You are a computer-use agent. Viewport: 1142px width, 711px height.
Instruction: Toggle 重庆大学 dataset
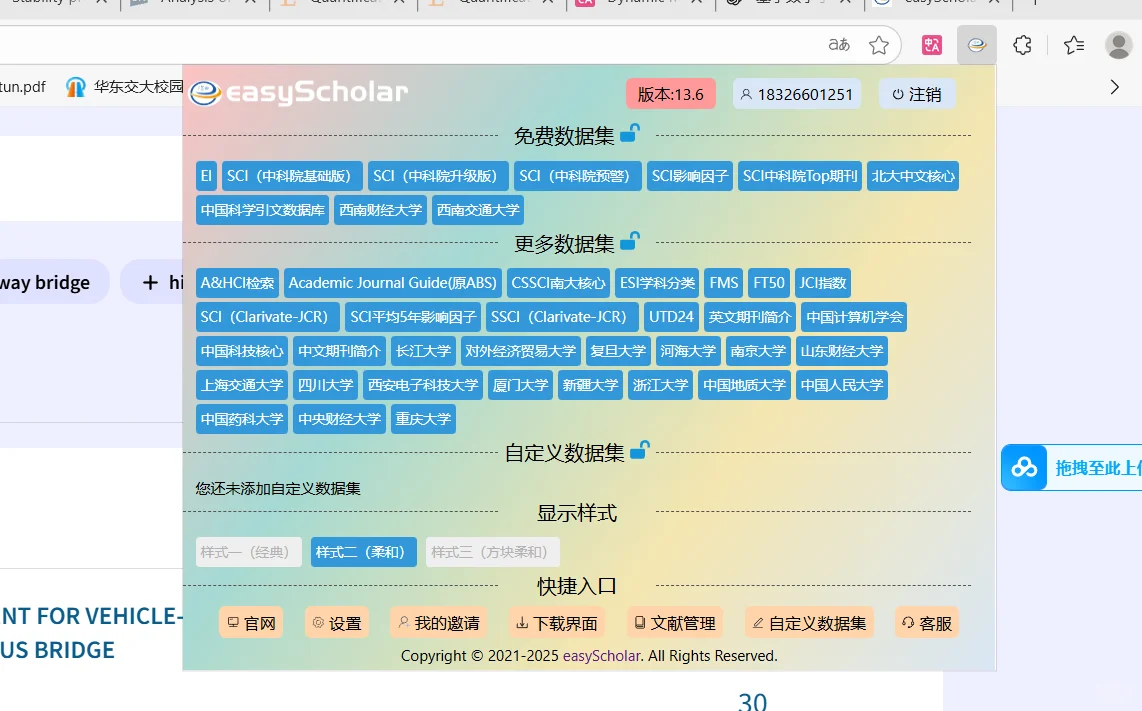point(423,419)
